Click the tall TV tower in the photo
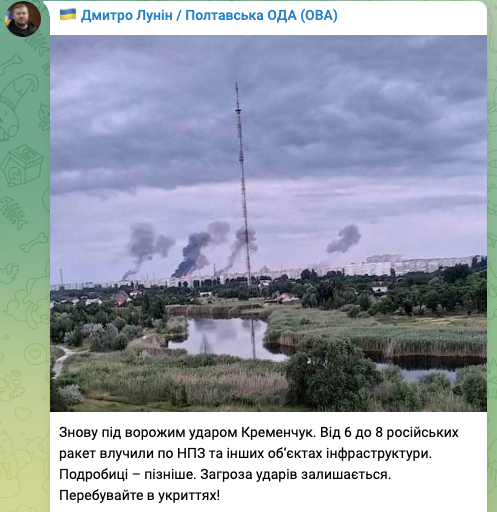The height and width of the screenshot is (512, 497). [243, 185]
